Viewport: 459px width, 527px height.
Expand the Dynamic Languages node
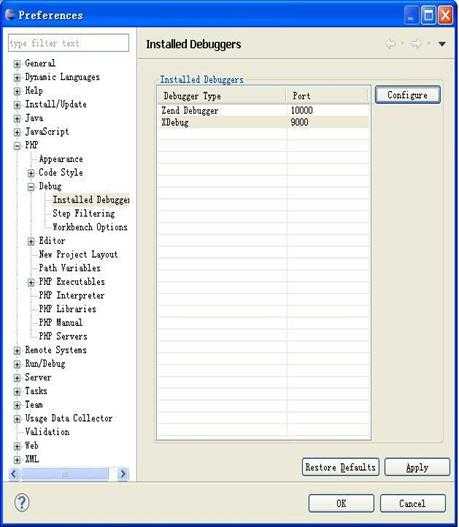tap(17, 77)
